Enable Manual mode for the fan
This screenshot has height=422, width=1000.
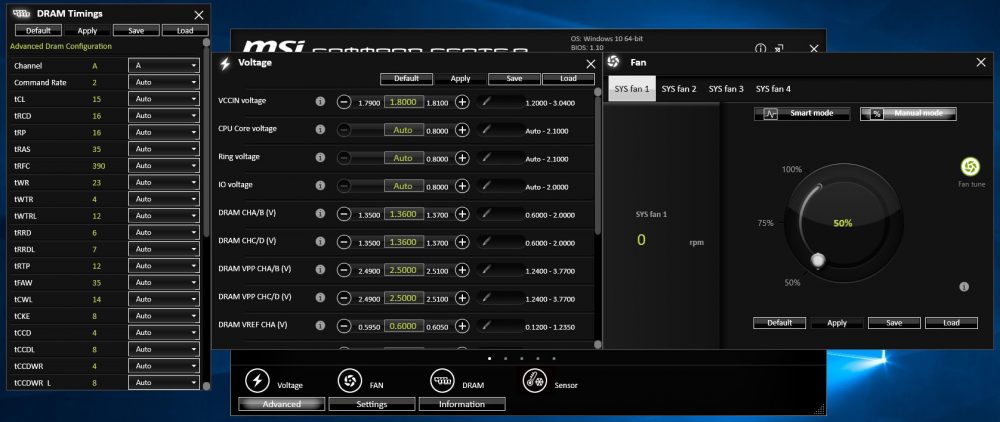click(x=908, y=113)
